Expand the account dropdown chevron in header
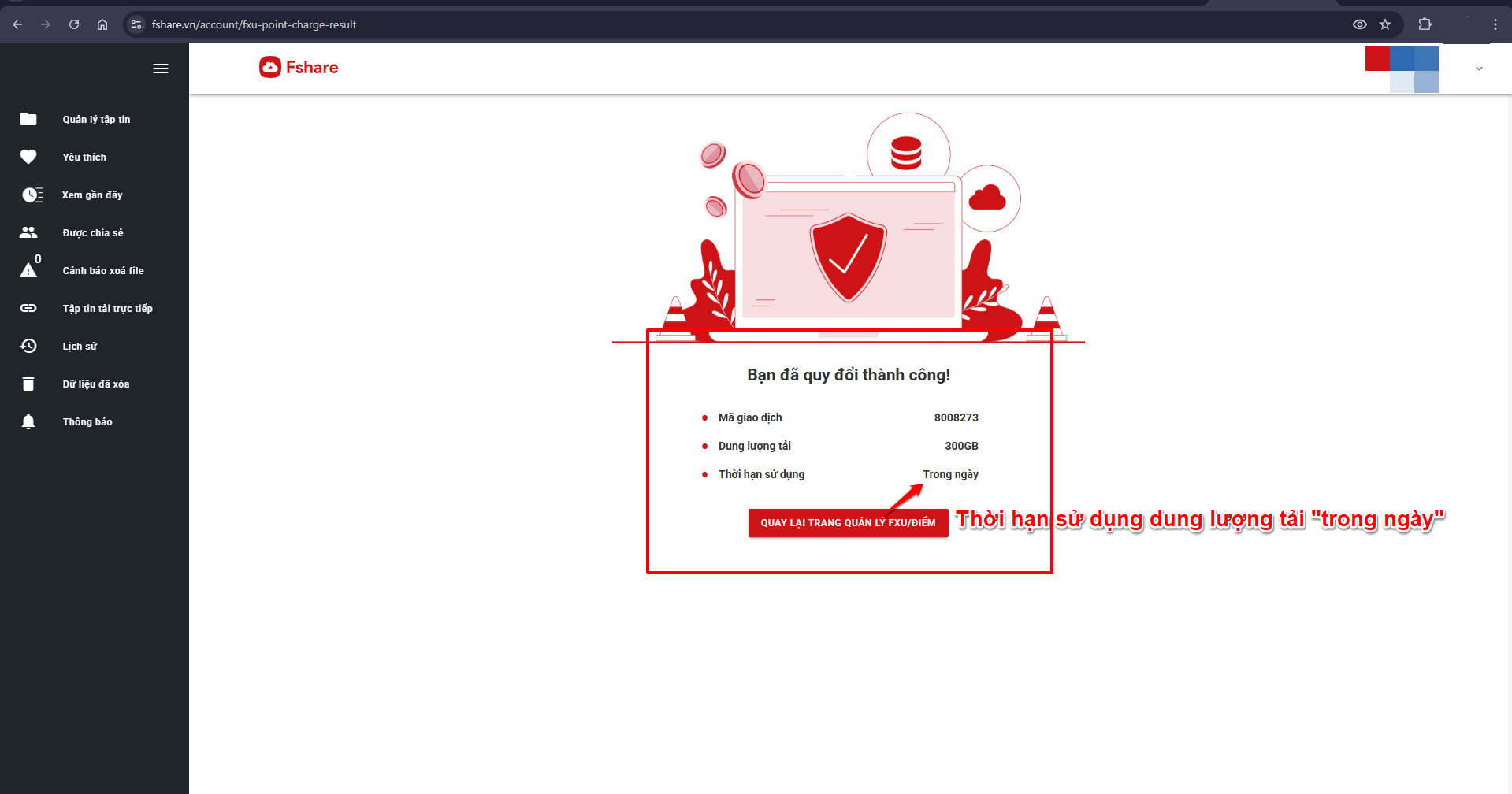The height and width of the screenshot is (794, 1512). [x=1479, y=69]
